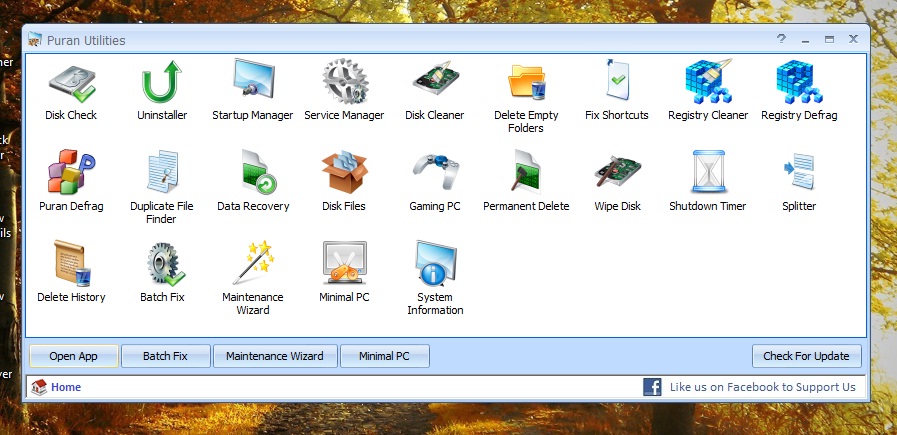Select the Registry Defrag icon
This screenshot has width=897, height=435.
[x=799, y=82]
